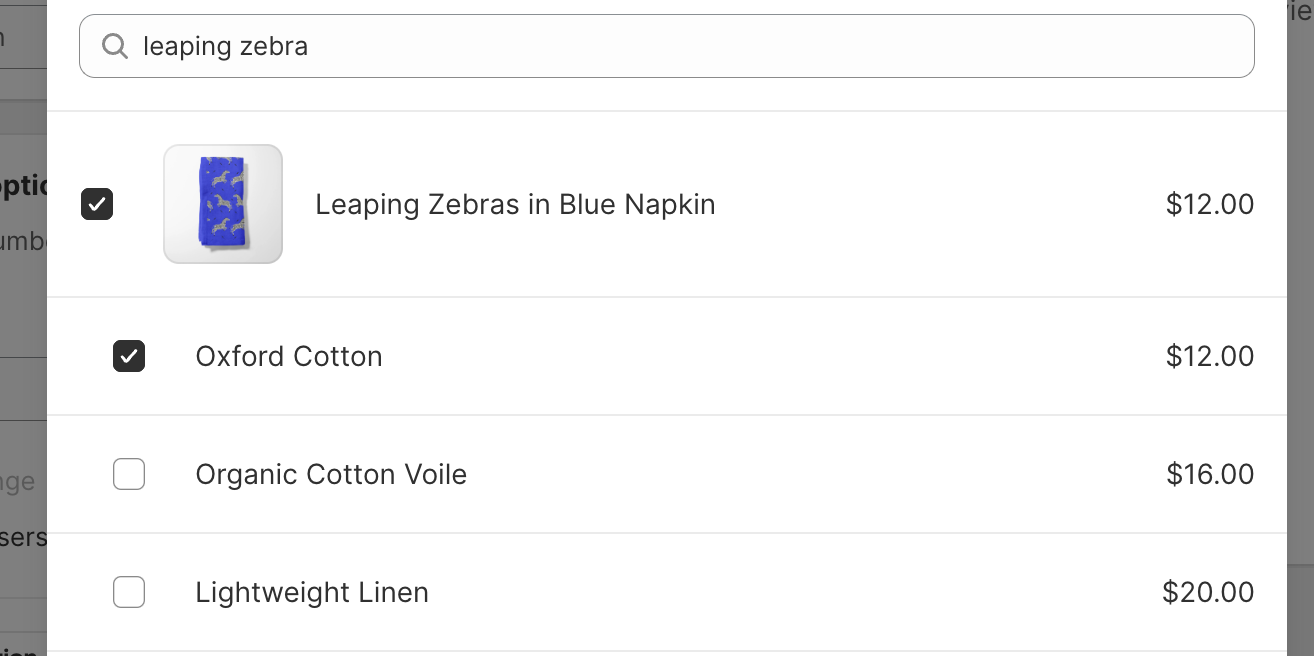The image size is (1314, 656).
Task: Enable the Organic Cotton Voile checkbox
Action: [x=129, y=474]
